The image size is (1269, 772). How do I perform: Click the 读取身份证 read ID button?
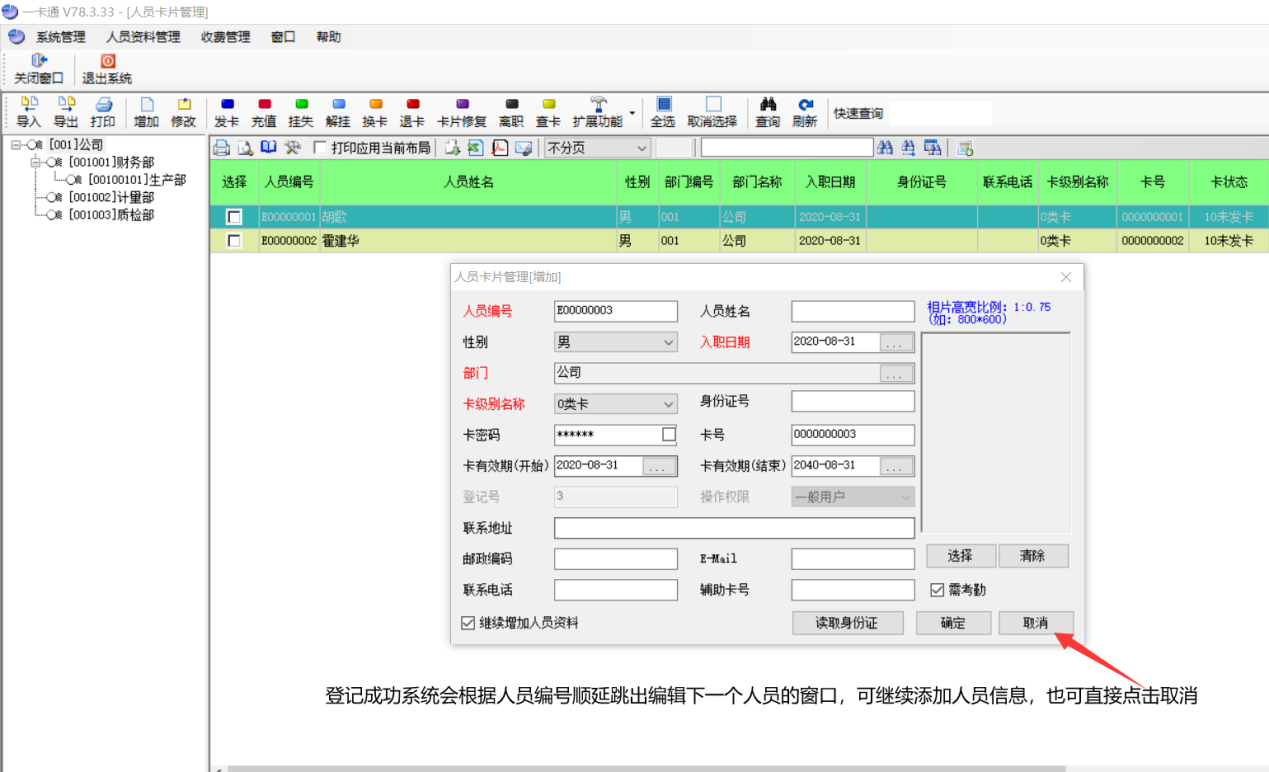847,623
